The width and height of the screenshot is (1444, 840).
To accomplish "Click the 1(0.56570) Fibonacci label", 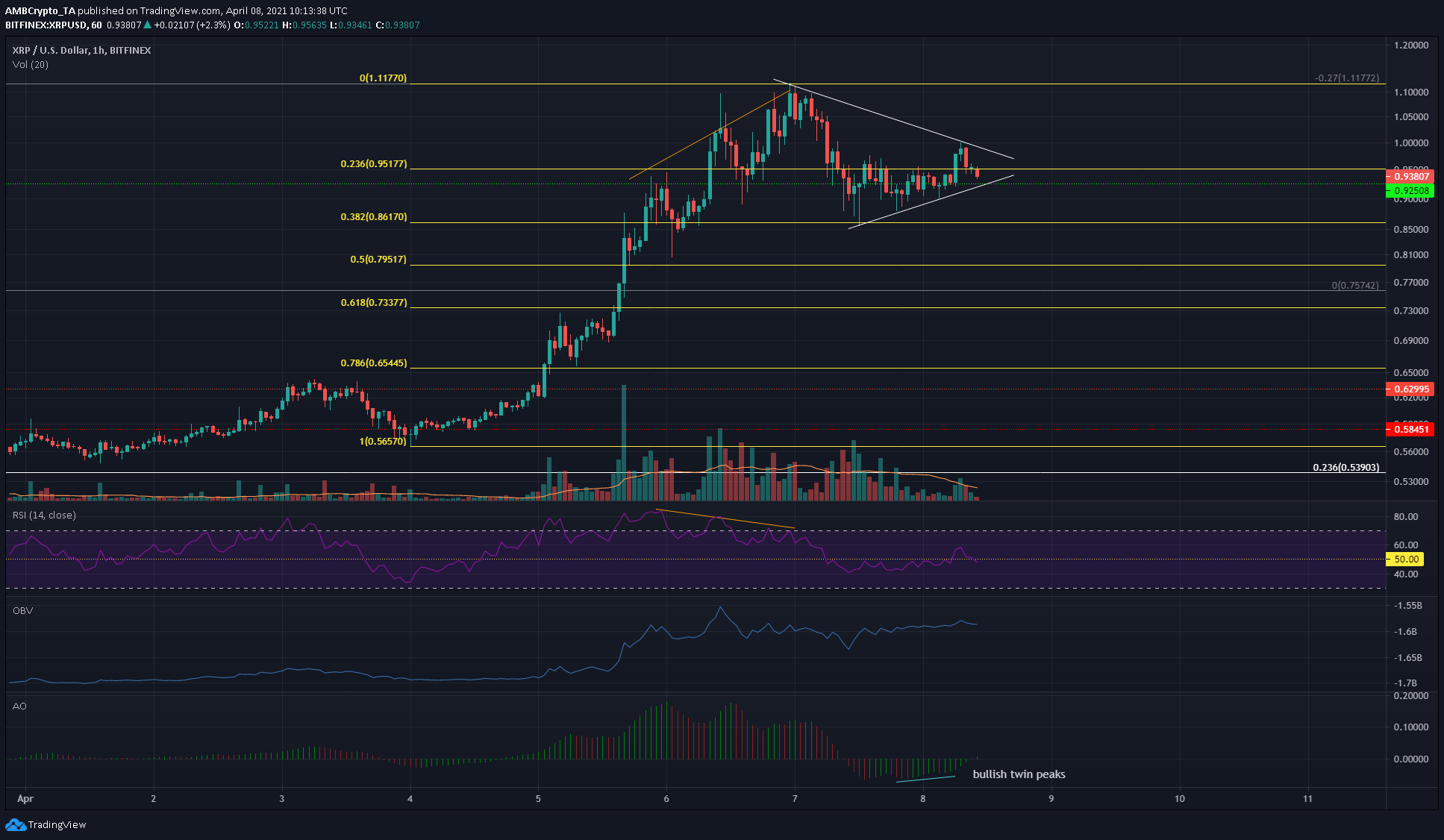I will [x=383, y=441].
